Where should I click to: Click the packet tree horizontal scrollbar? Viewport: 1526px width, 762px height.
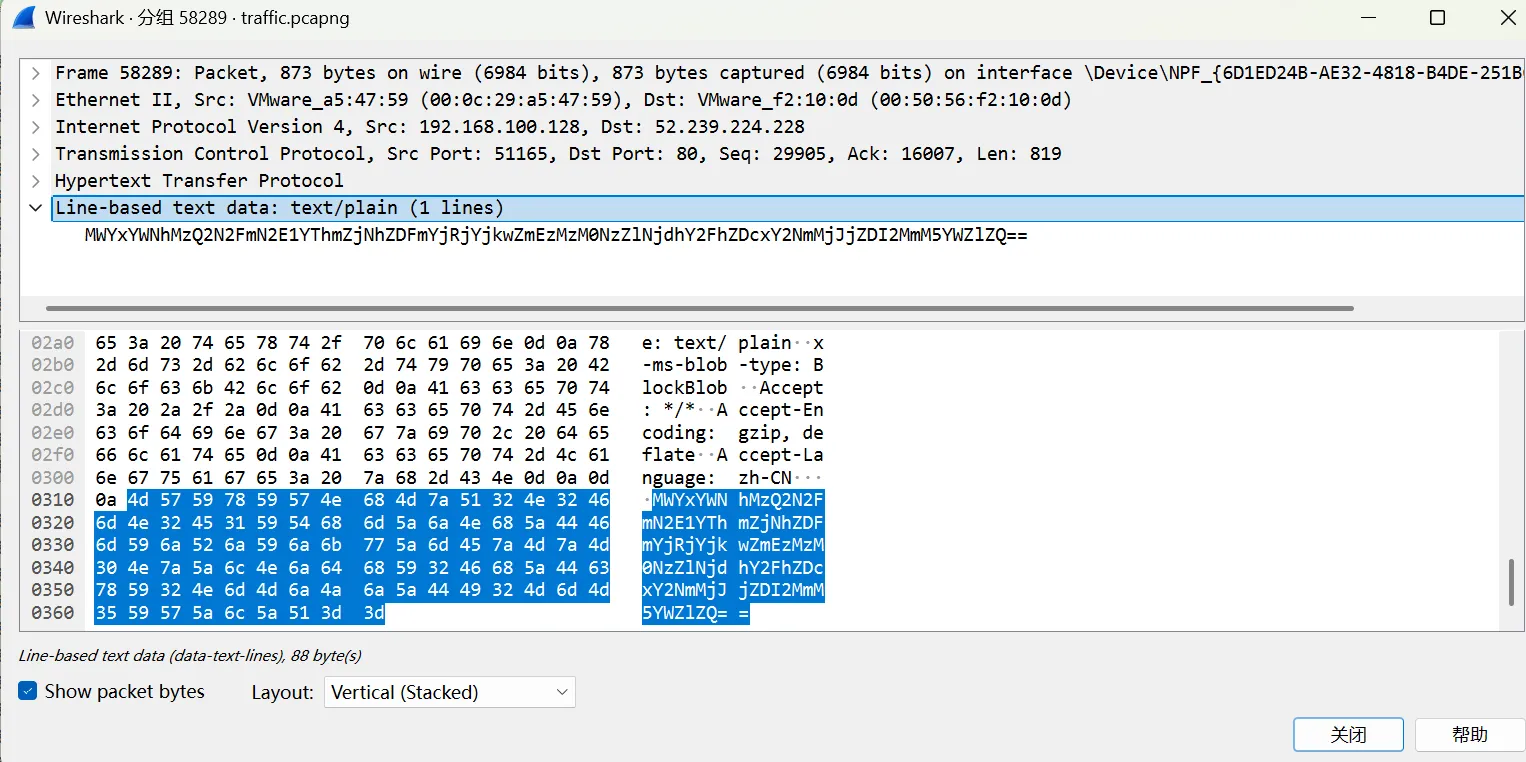700,308
